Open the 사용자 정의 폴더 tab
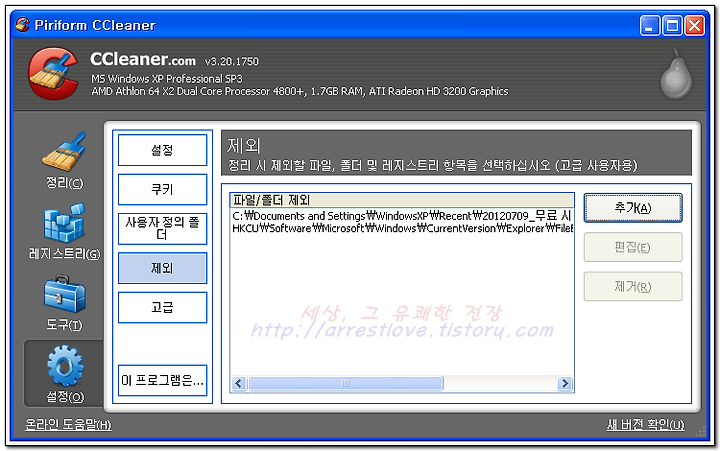This screenshot has height=451, width=720. [162, 229]
